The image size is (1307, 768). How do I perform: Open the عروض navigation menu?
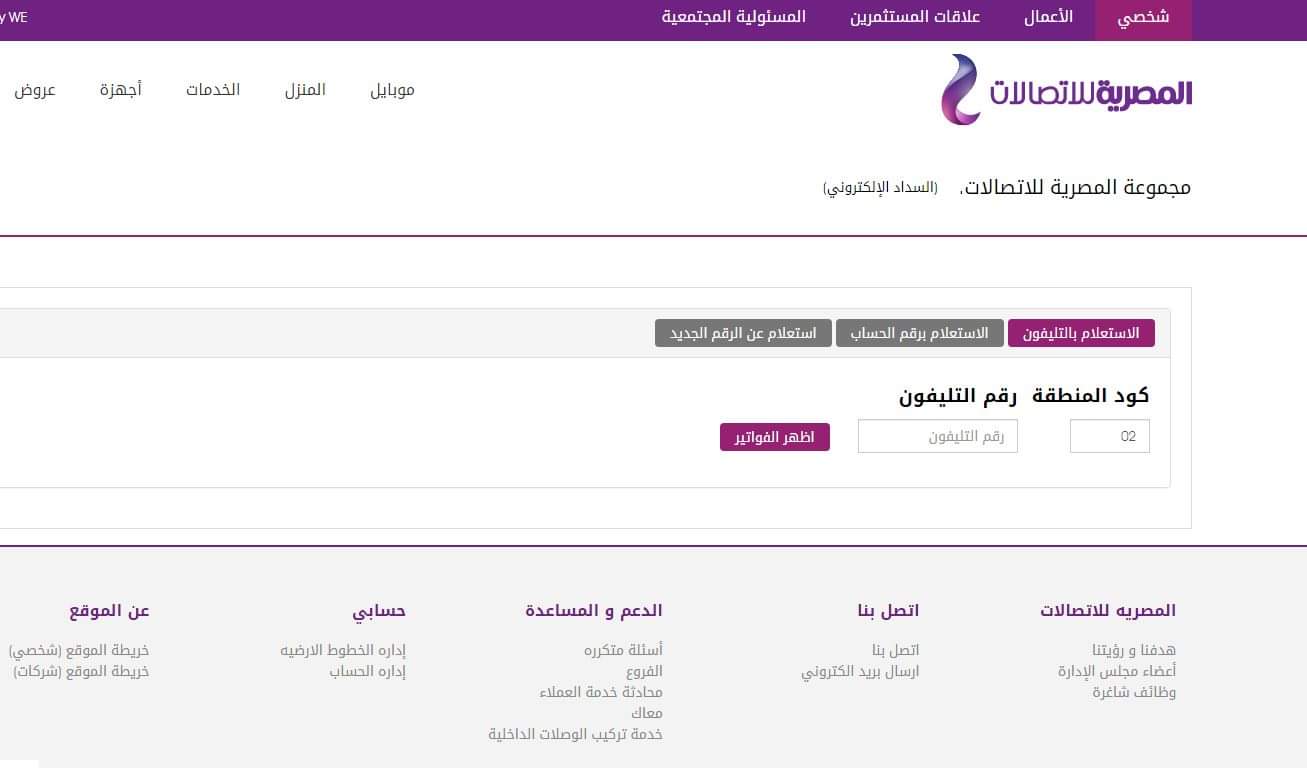(35, 90)
